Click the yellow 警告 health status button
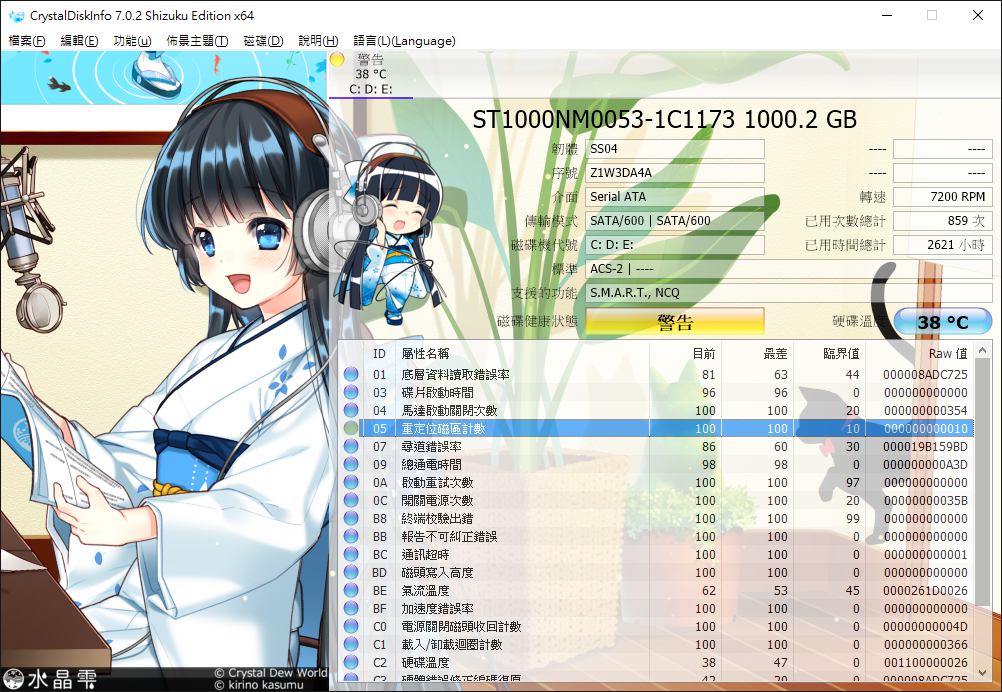Image resolution: width=1002 pixels, height=692 pixels. click(675, 321)
